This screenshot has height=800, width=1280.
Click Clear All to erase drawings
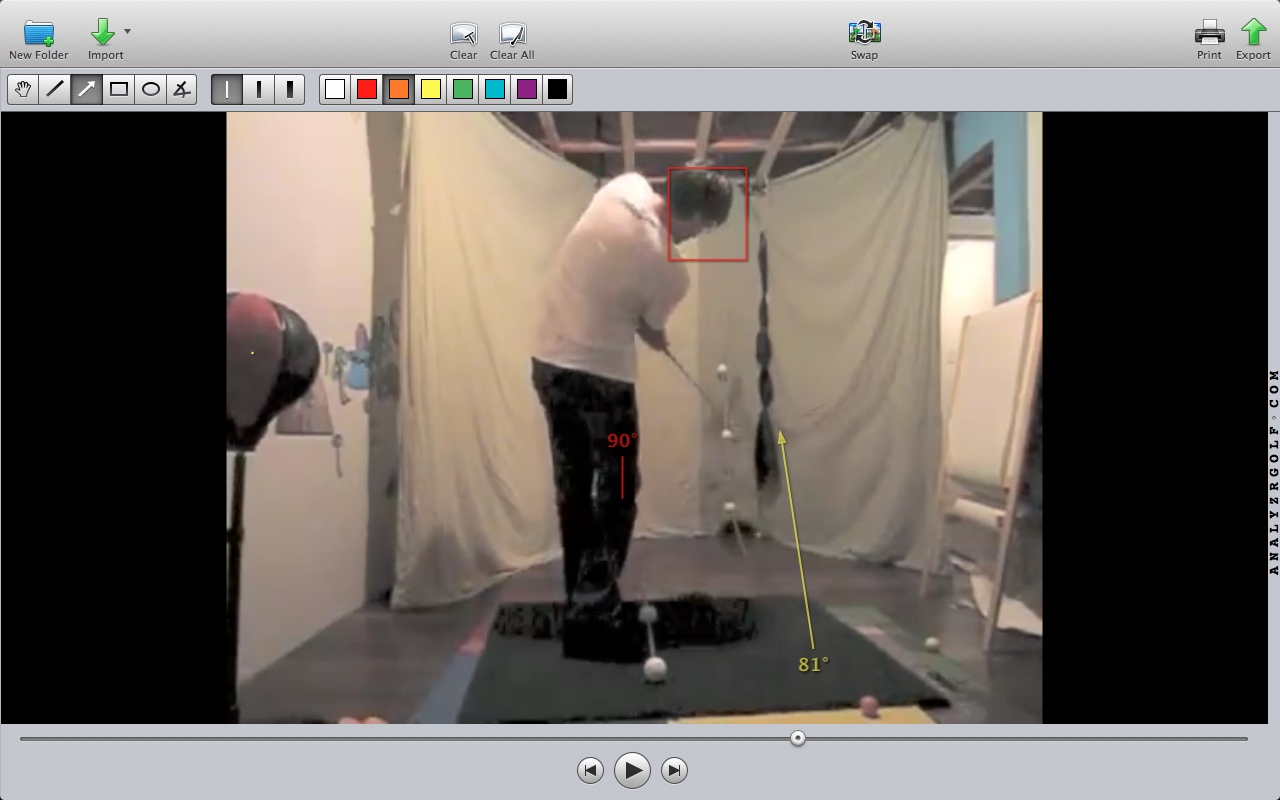(512, 33)
